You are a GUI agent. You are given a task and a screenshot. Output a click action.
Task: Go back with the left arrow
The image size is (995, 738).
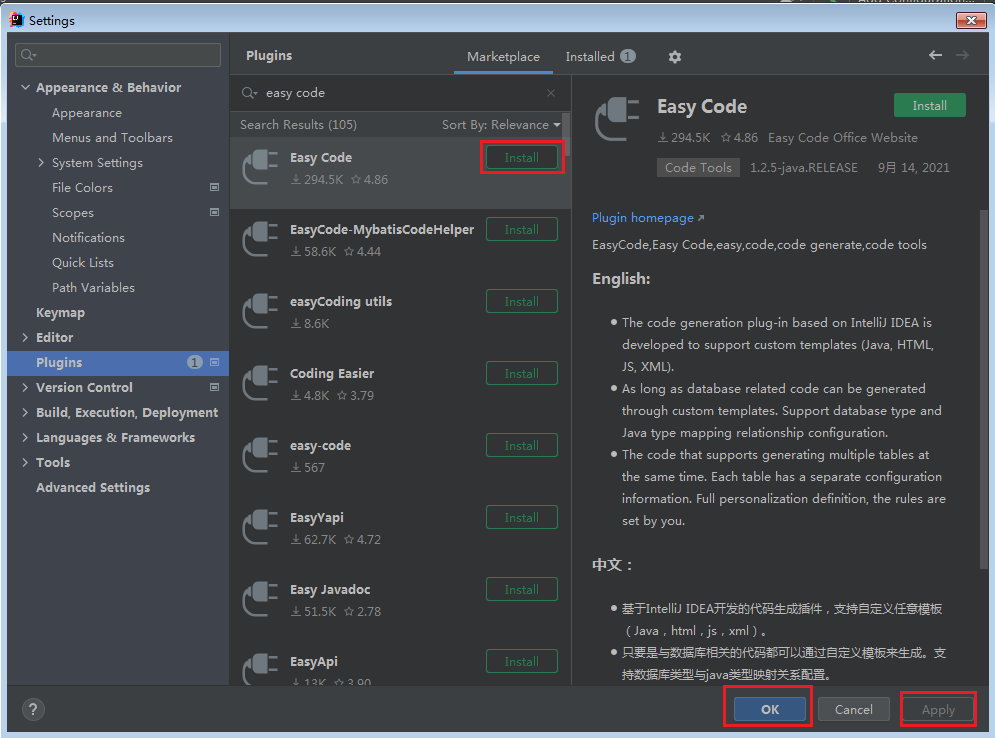(935, 55)
